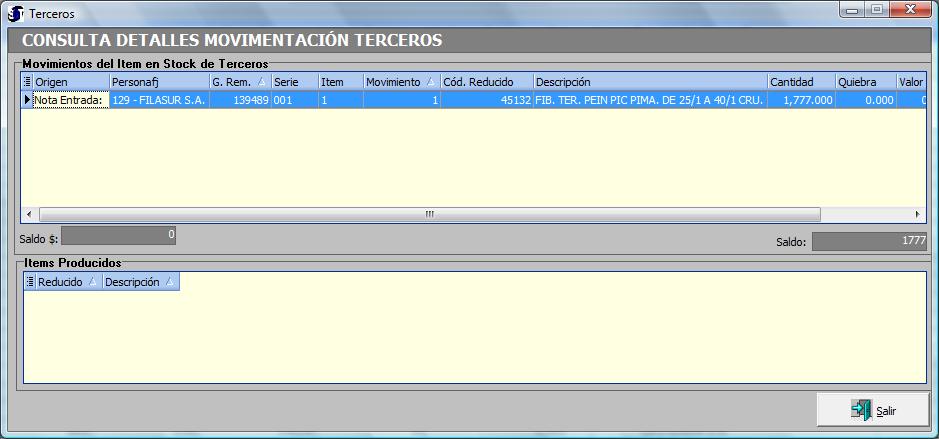This screenshot has width=939, height=439.
Task: Click the Terceros app icon in title bar
Action: (16, 13)
